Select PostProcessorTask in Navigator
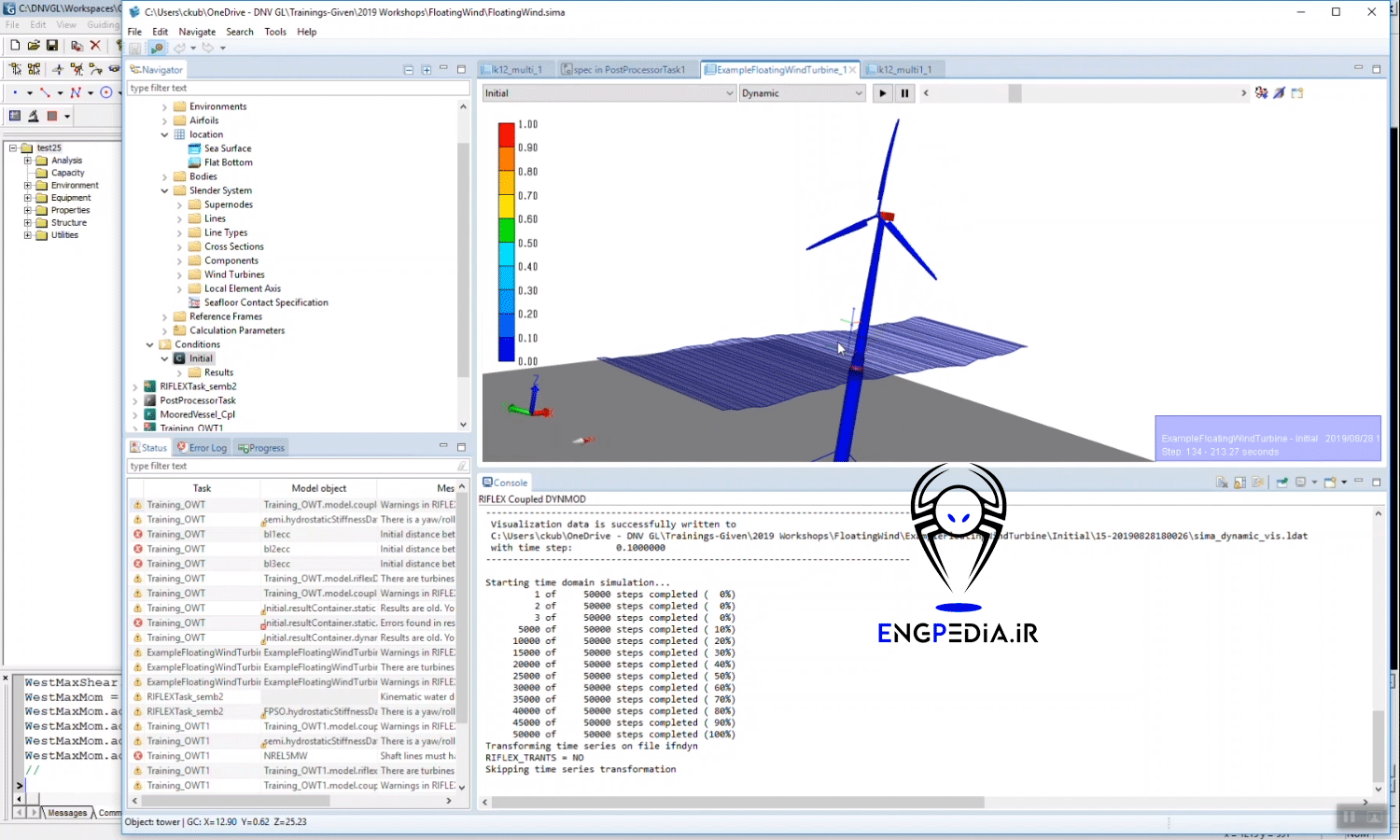Screen dimensions: 1400x840 198,400
